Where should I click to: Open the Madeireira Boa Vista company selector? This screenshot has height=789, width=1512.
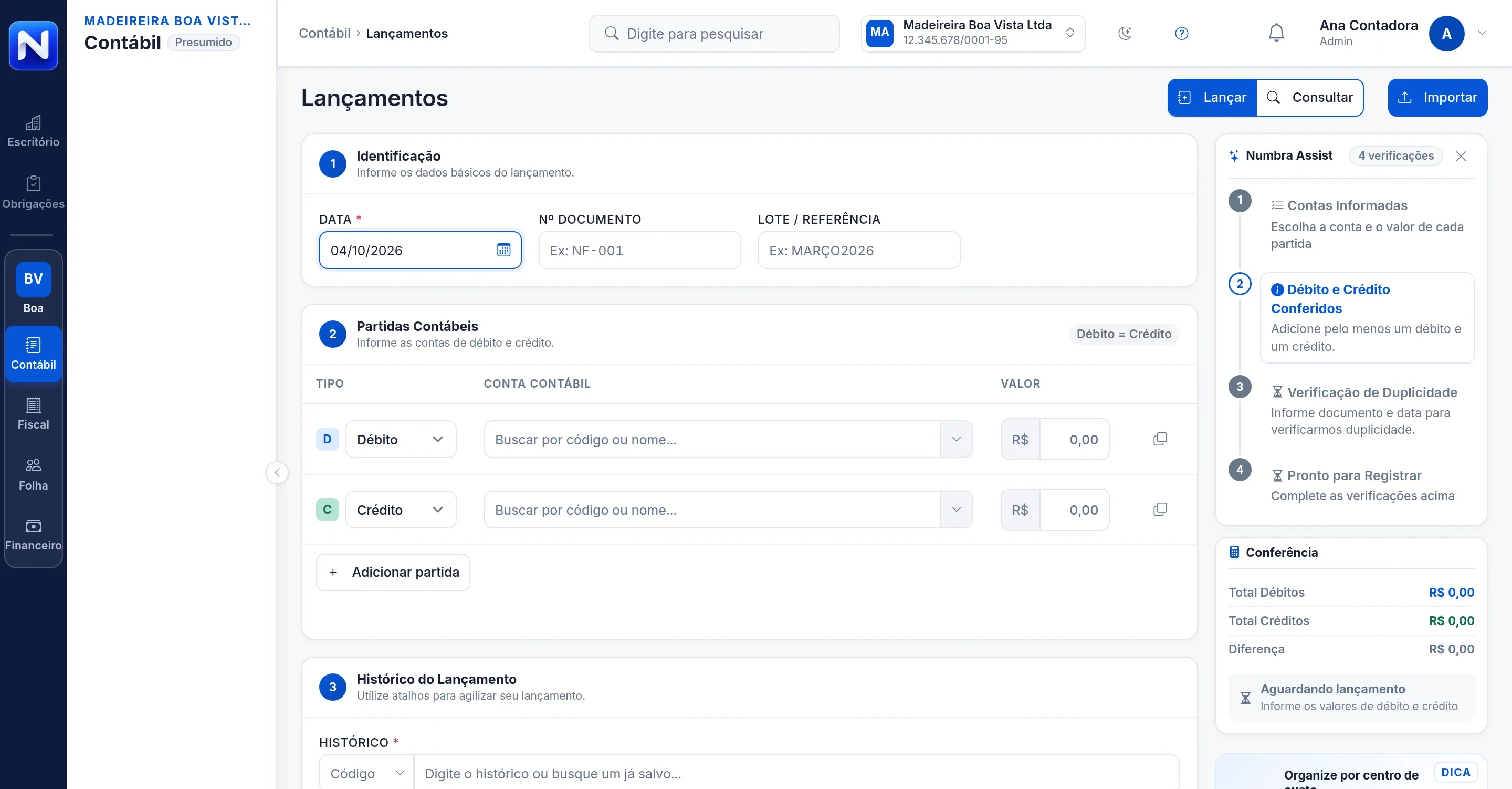tap(973, 34)
